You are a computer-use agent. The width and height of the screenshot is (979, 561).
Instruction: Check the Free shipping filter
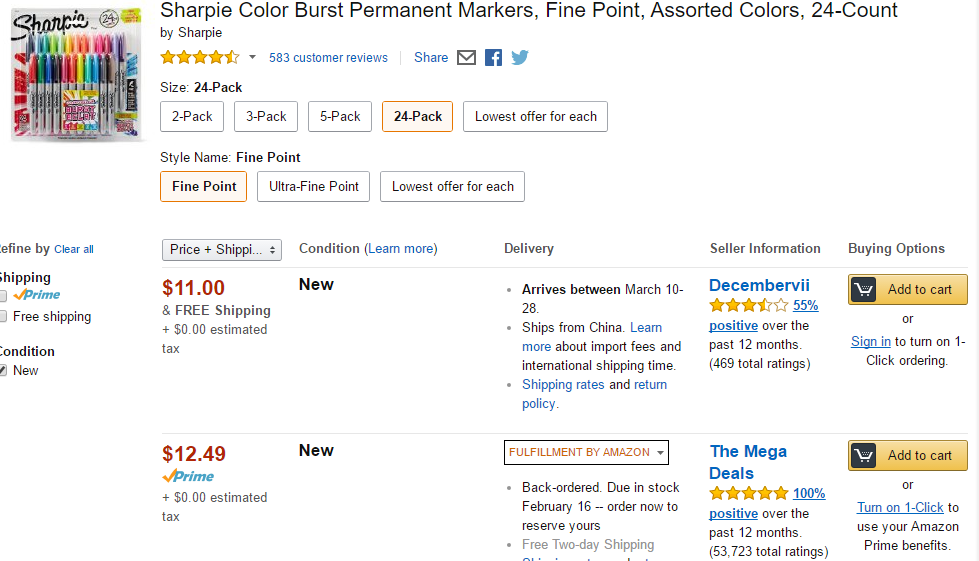[3, 316]
